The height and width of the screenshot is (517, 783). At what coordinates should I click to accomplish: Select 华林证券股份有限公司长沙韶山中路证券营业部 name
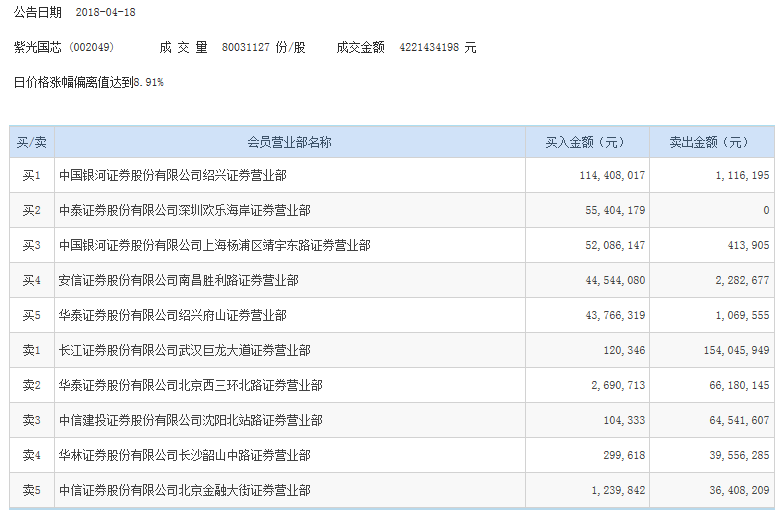(x=185, y=455)
